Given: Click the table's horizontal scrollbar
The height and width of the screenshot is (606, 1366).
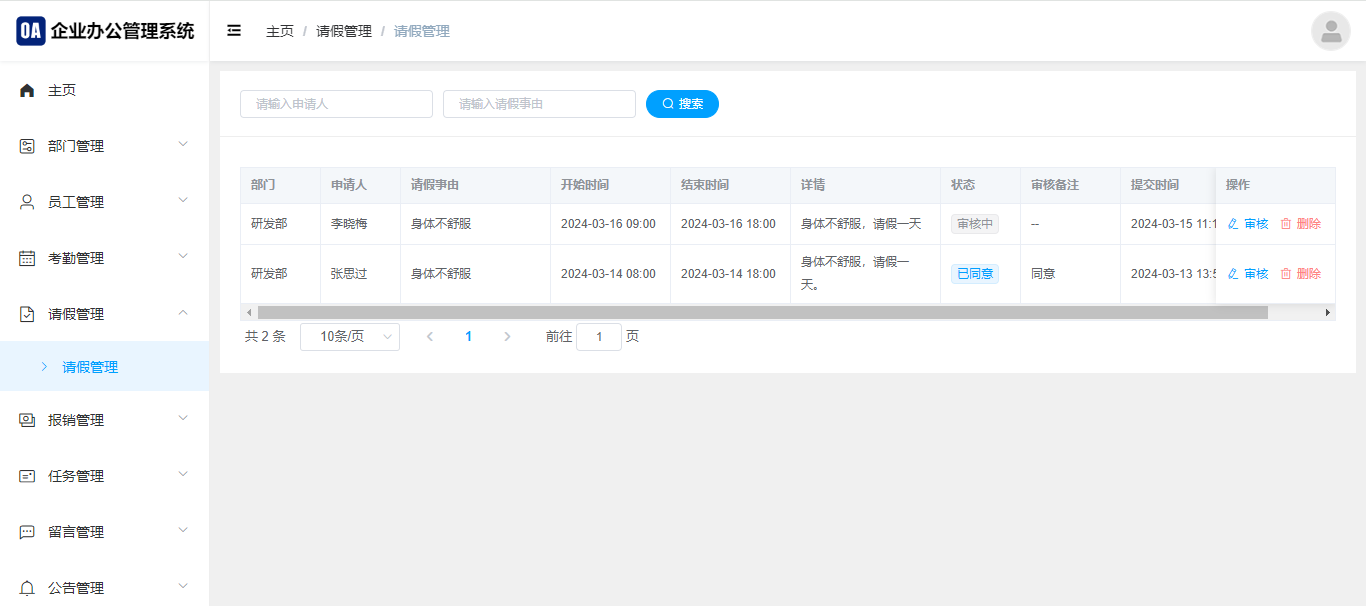Looking at the screenshot, I should [762, 313].
